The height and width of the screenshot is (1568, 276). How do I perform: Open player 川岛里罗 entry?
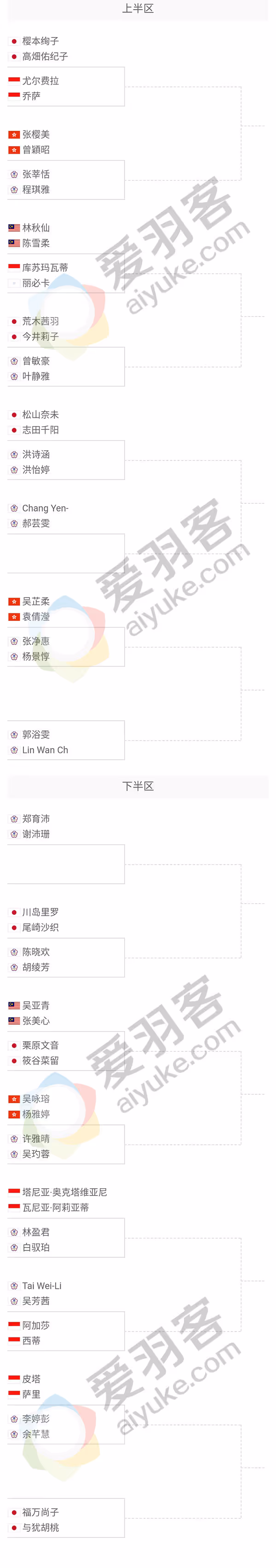tap(41, 912)
